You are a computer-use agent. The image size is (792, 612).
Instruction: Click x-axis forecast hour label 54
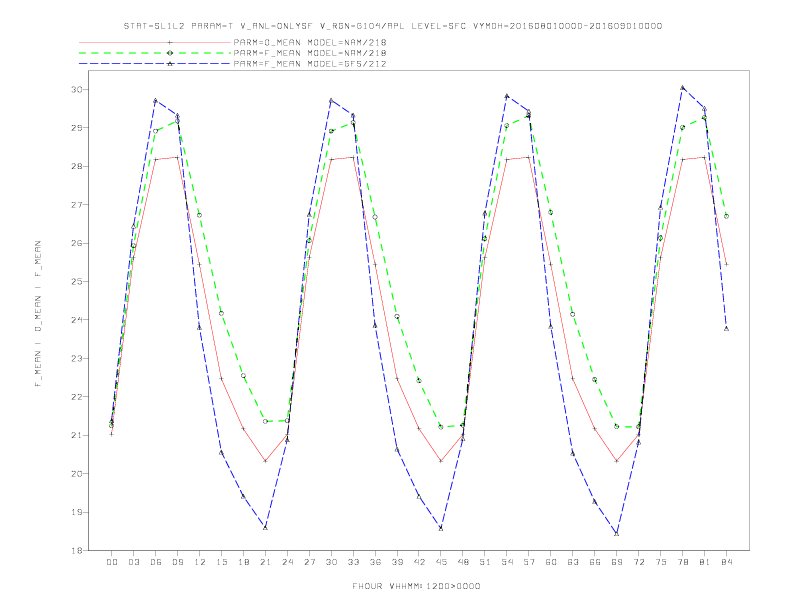tap(507, 562)
